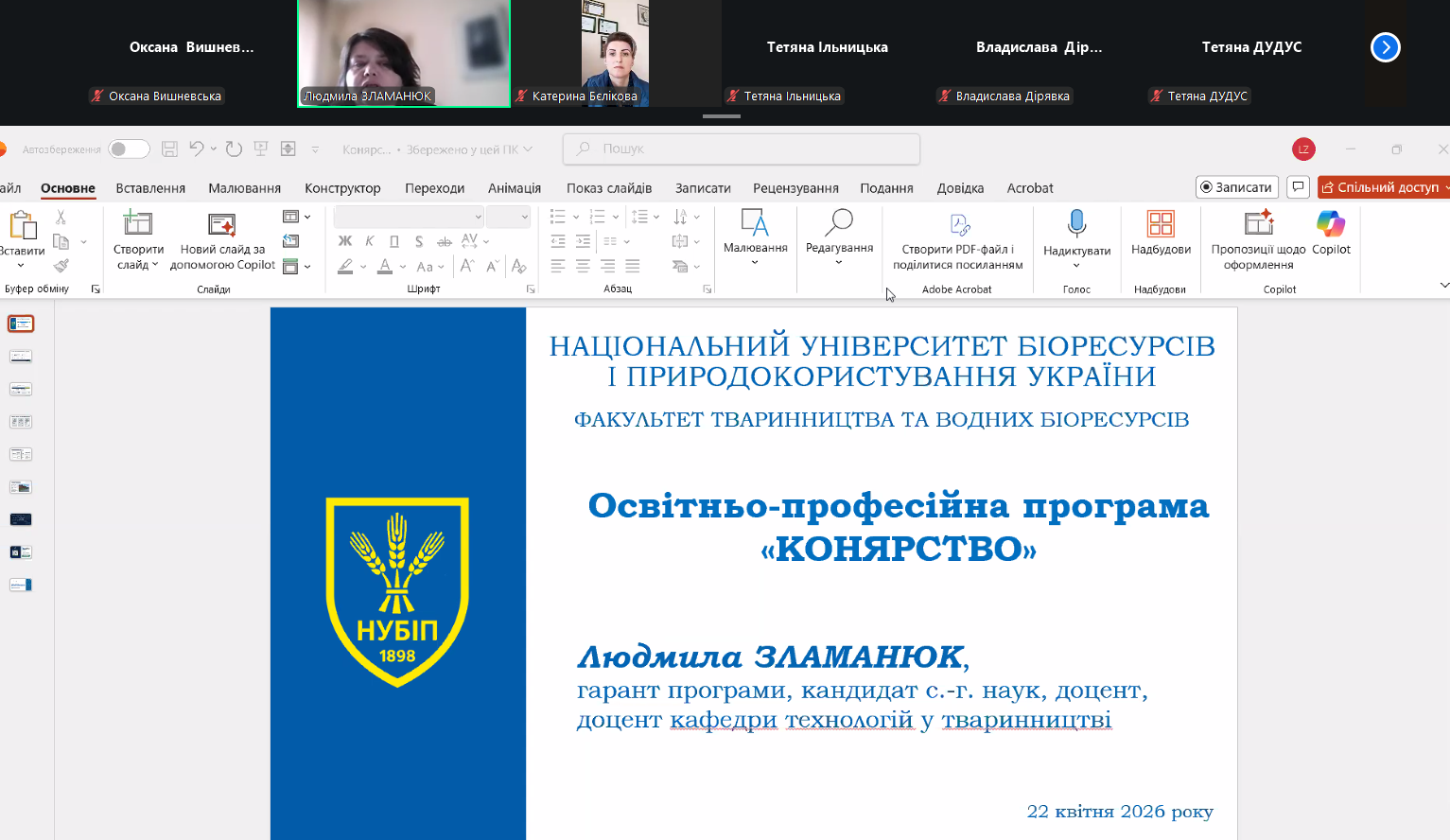
Task: Click the font color A swatch
Action: coord(385,267)
